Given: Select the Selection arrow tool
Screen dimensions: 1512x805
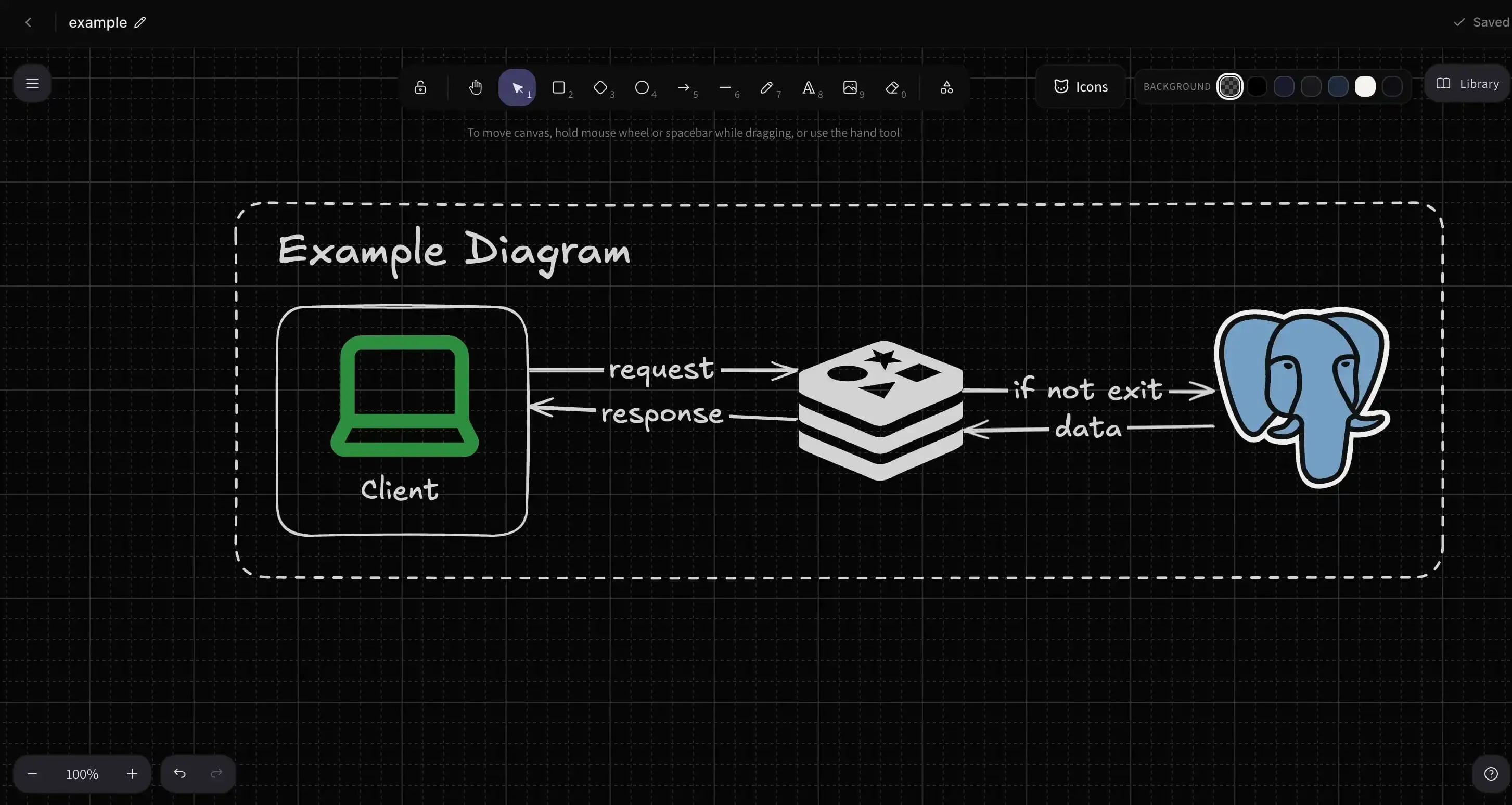Looking at the screenshot, I should [517, 87].
